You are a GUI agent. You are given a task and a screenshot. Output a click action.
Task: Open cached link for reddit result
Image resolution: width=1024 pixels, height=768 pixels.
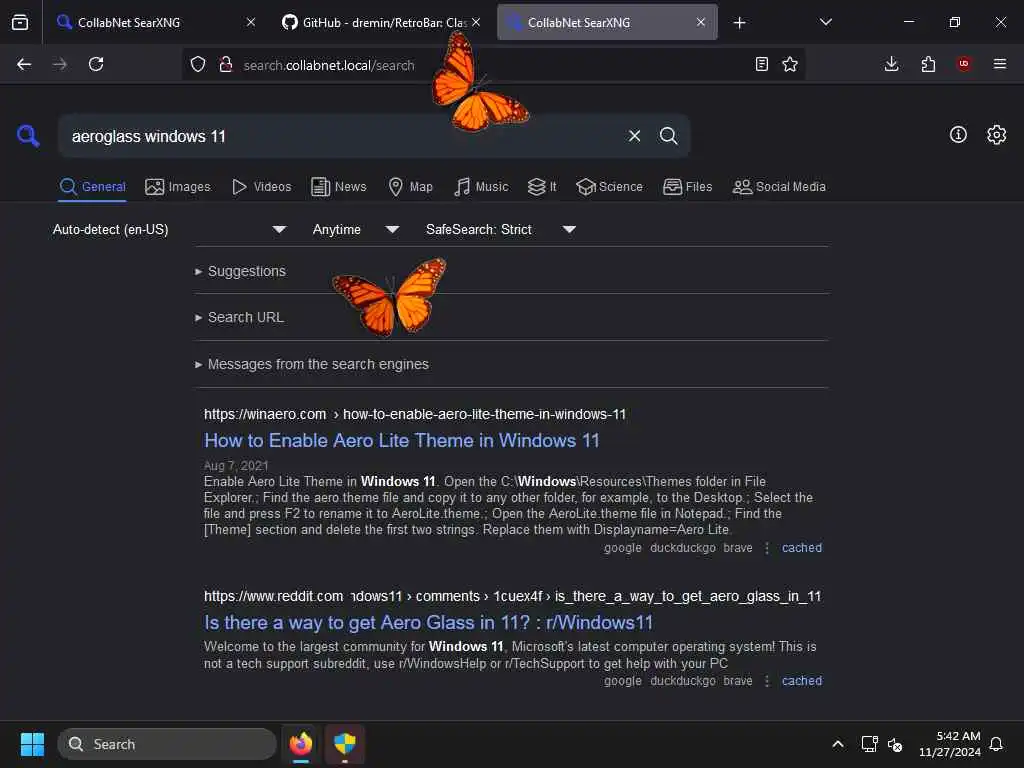(802, 680)
